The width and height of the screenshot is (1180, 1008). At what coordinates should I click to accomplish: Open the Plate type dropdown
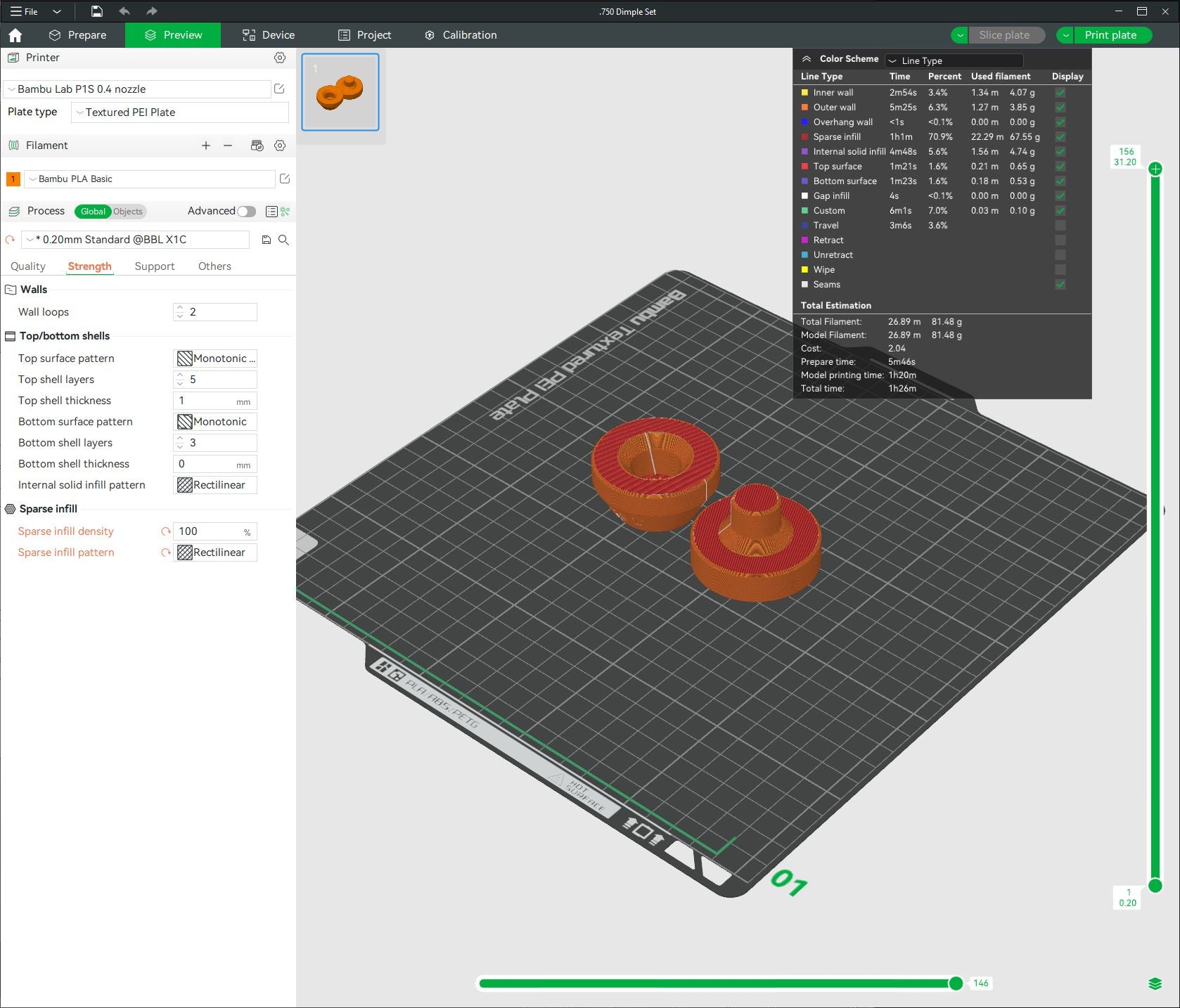click(x=180, y=112)
